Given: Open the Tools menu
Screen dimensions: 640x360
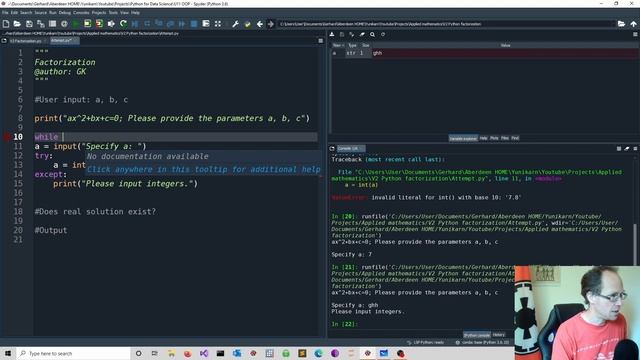Looking at the screenshot, I should (113, 13).
